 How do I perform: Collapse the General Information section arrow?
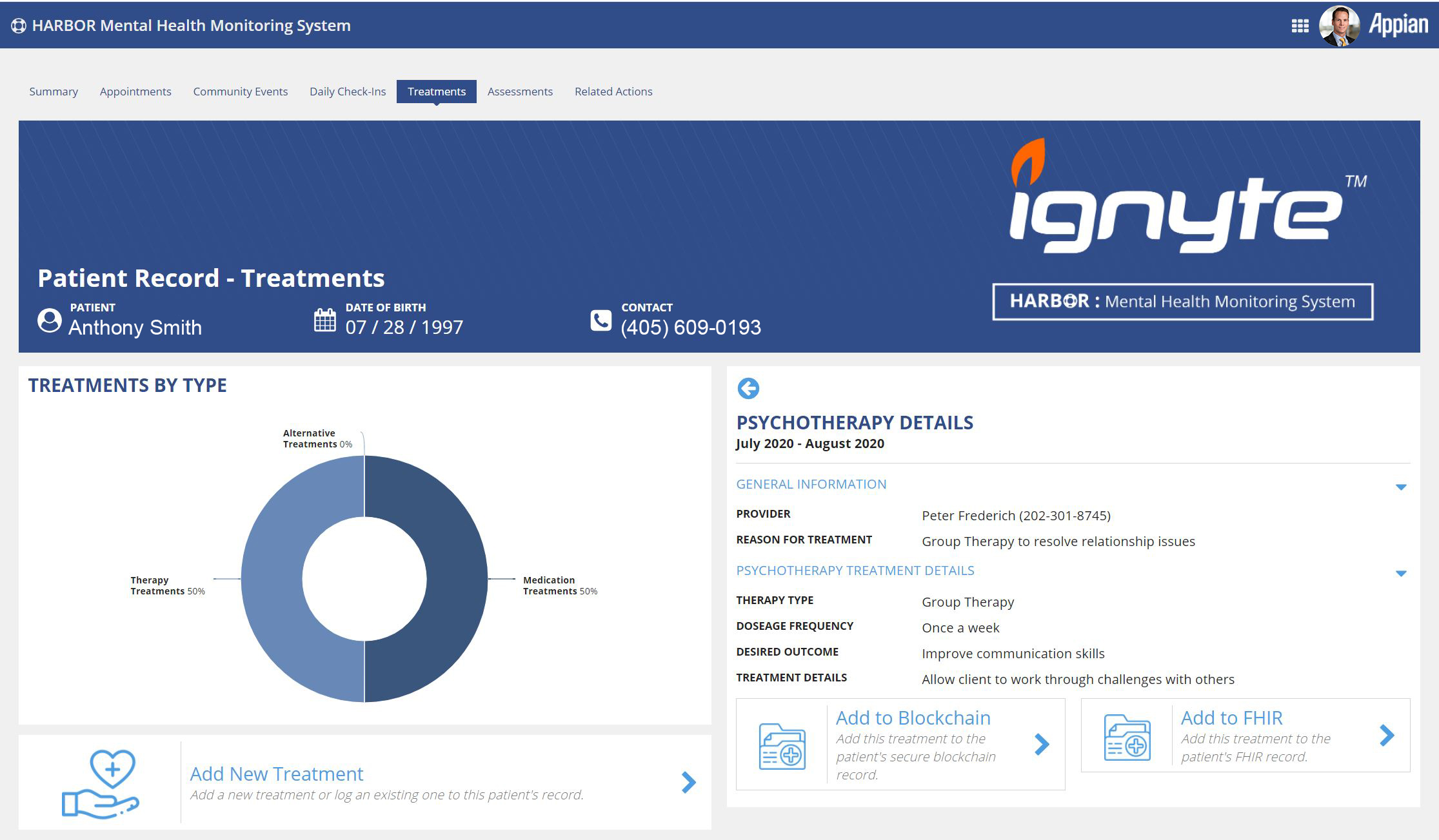click(1400, 487)
